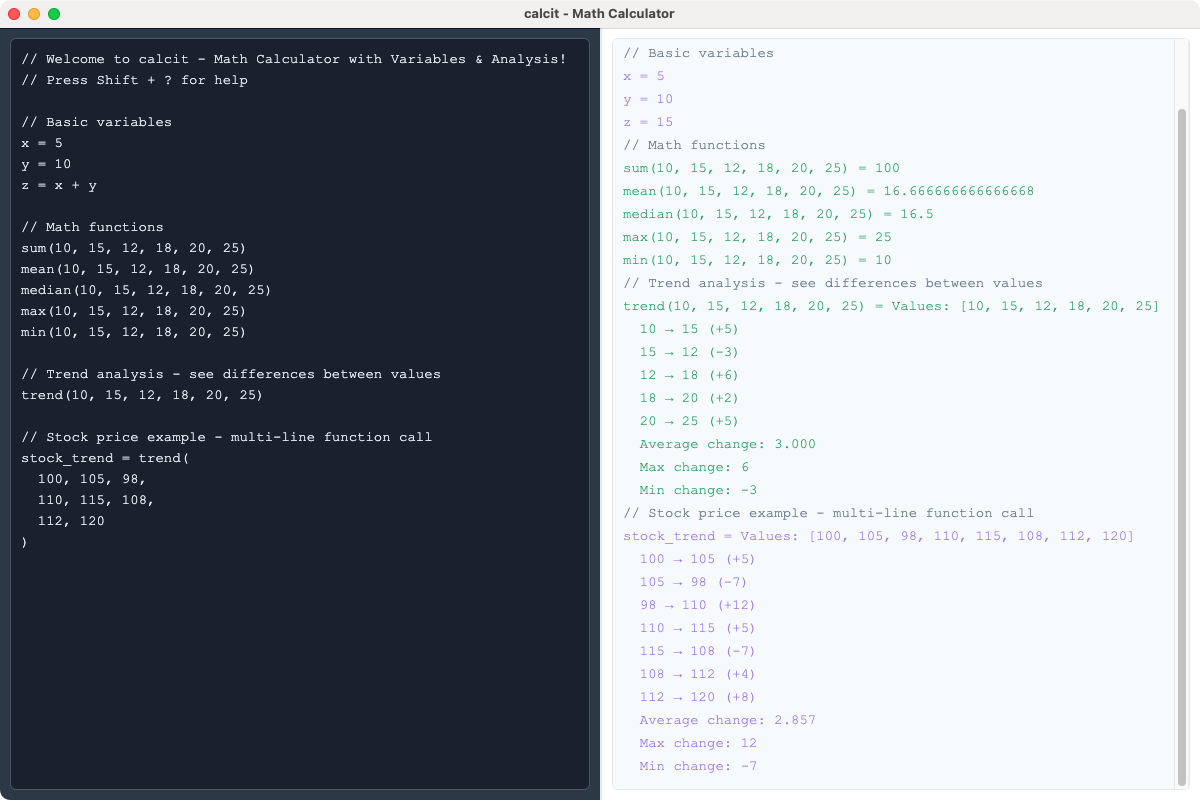Click the max function call line

point(133,310)
